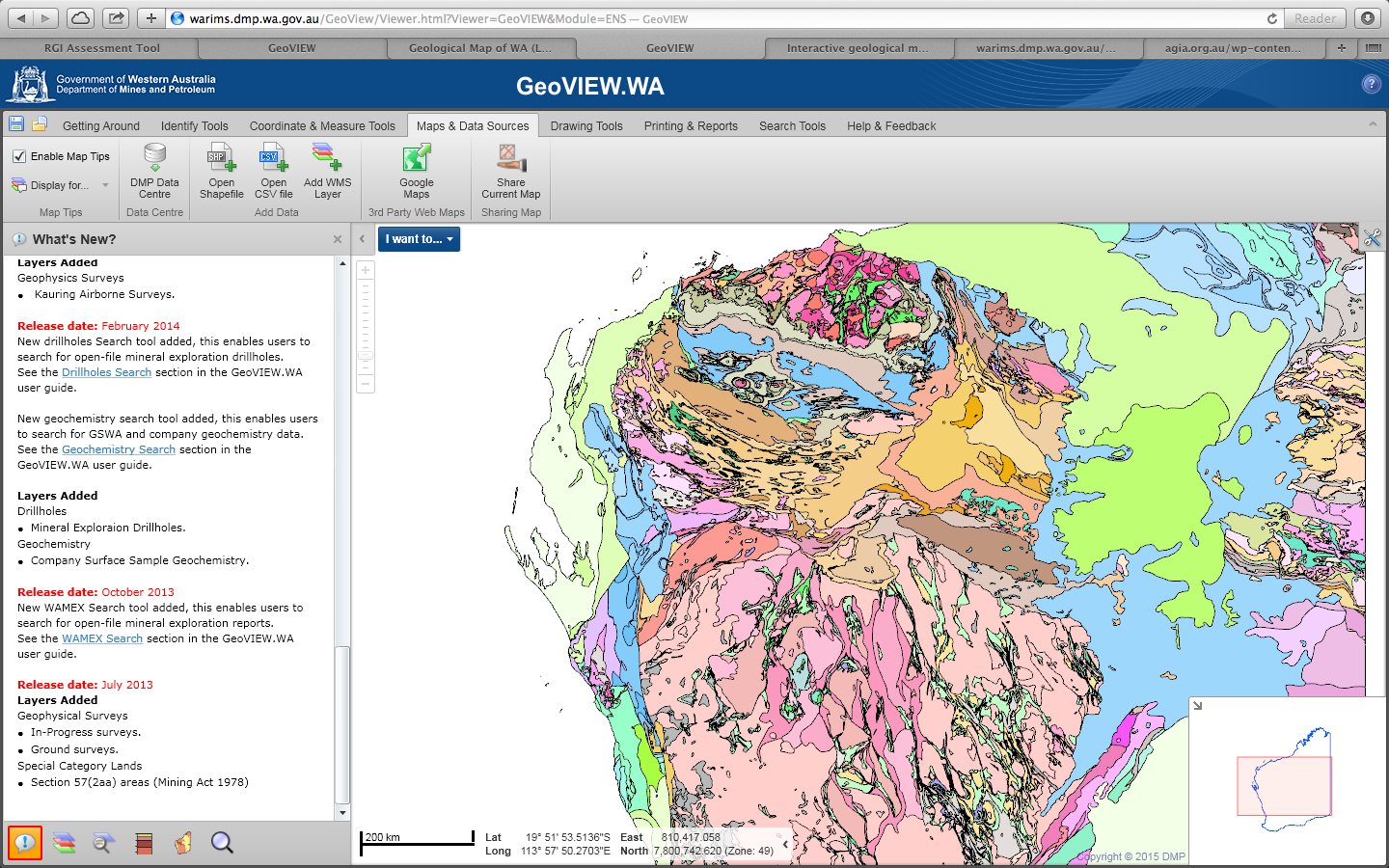Click the Show all tabs button
Image resolution: width=1389 pixels, height=868 pixels.
click(x=1373, y=48)
